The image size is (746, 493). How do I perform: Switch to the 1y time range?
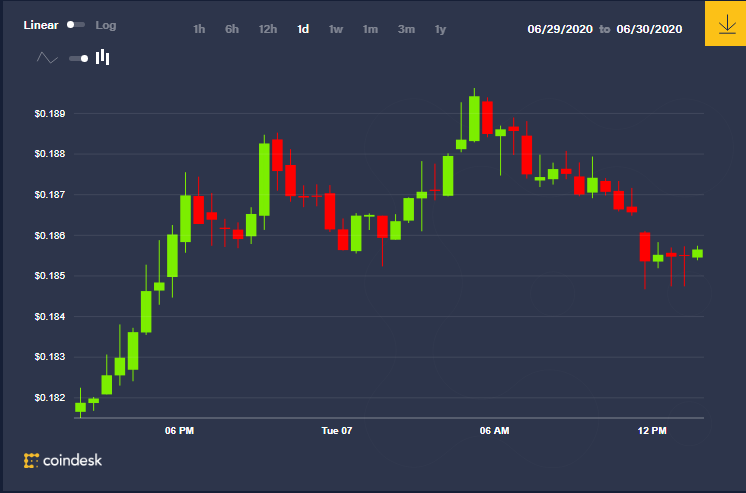click(441, 29)
